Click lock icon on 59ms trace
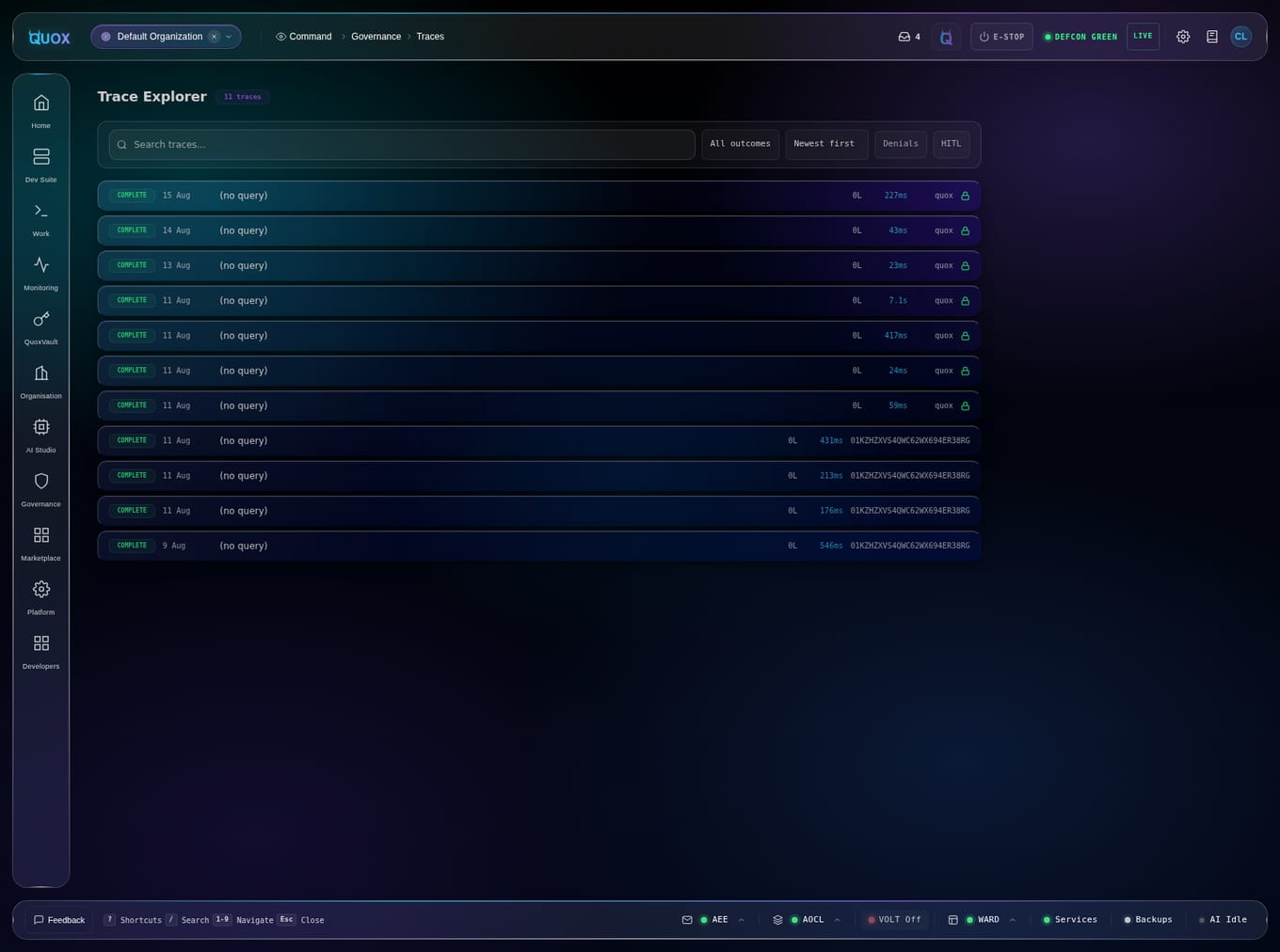The height and width of the screenshot is (952, 1280). click(965, 405)
